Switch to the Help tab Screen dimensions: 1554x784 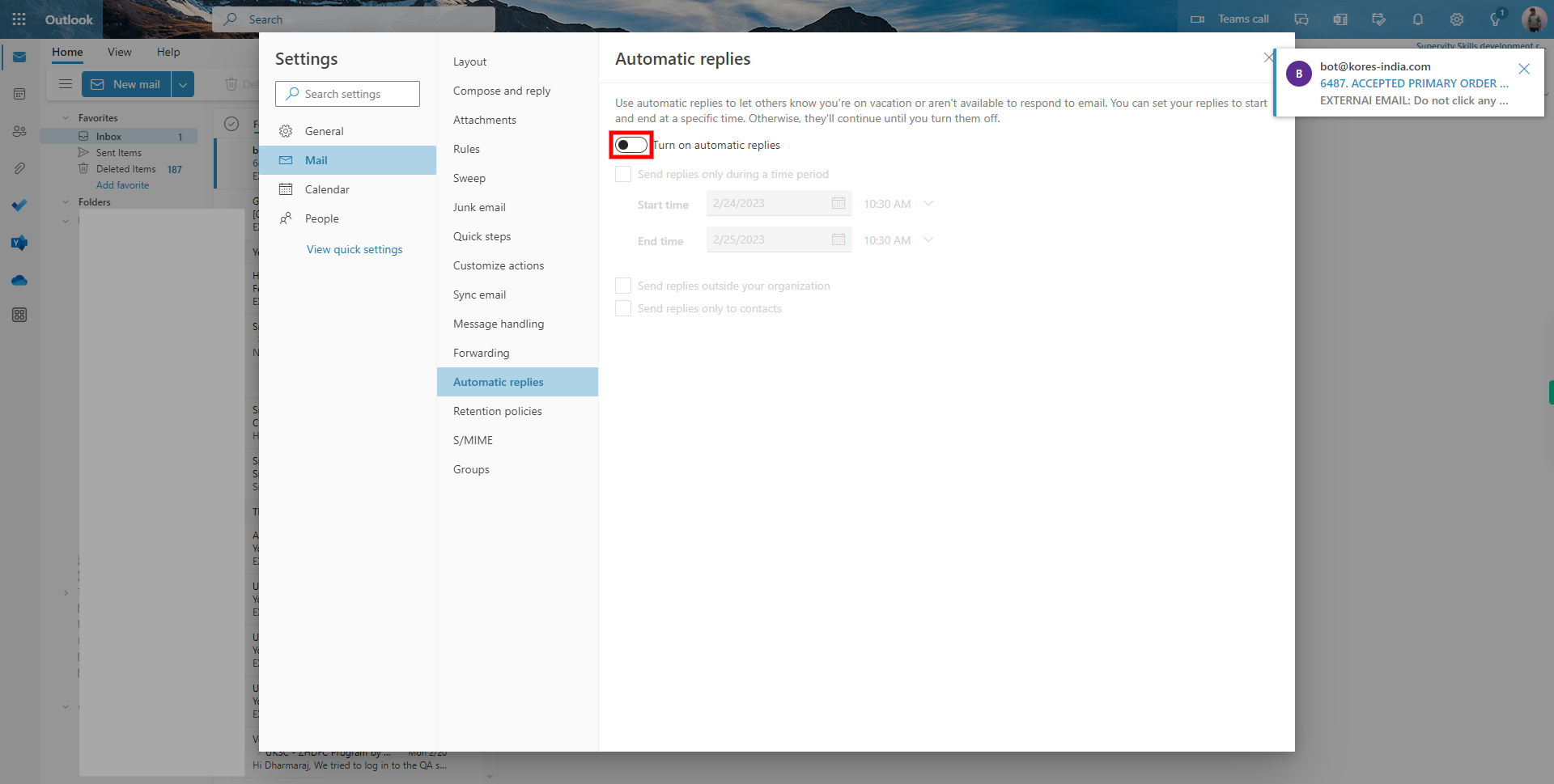(x=168, y=52)
